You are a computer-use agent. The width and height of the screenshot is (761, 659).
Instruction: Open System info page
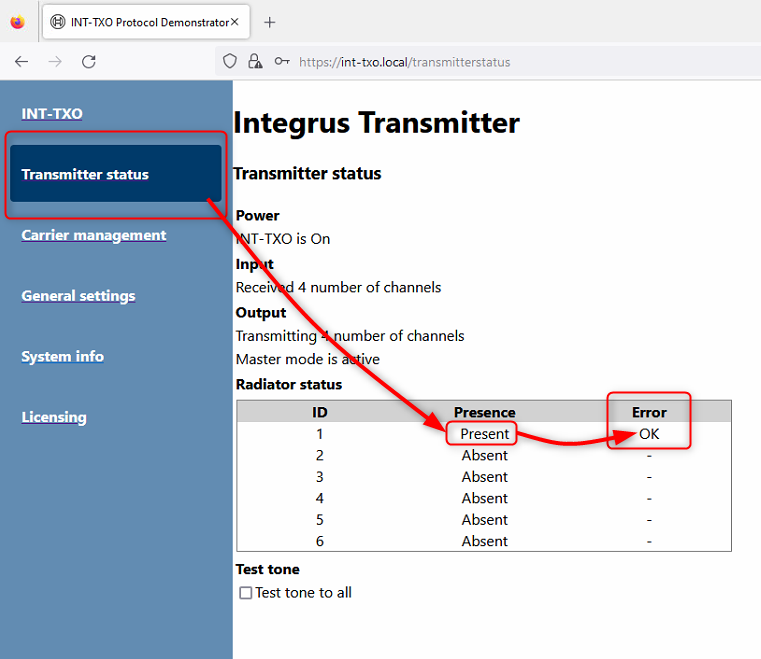pyautogui.click(x=63, y=356)
